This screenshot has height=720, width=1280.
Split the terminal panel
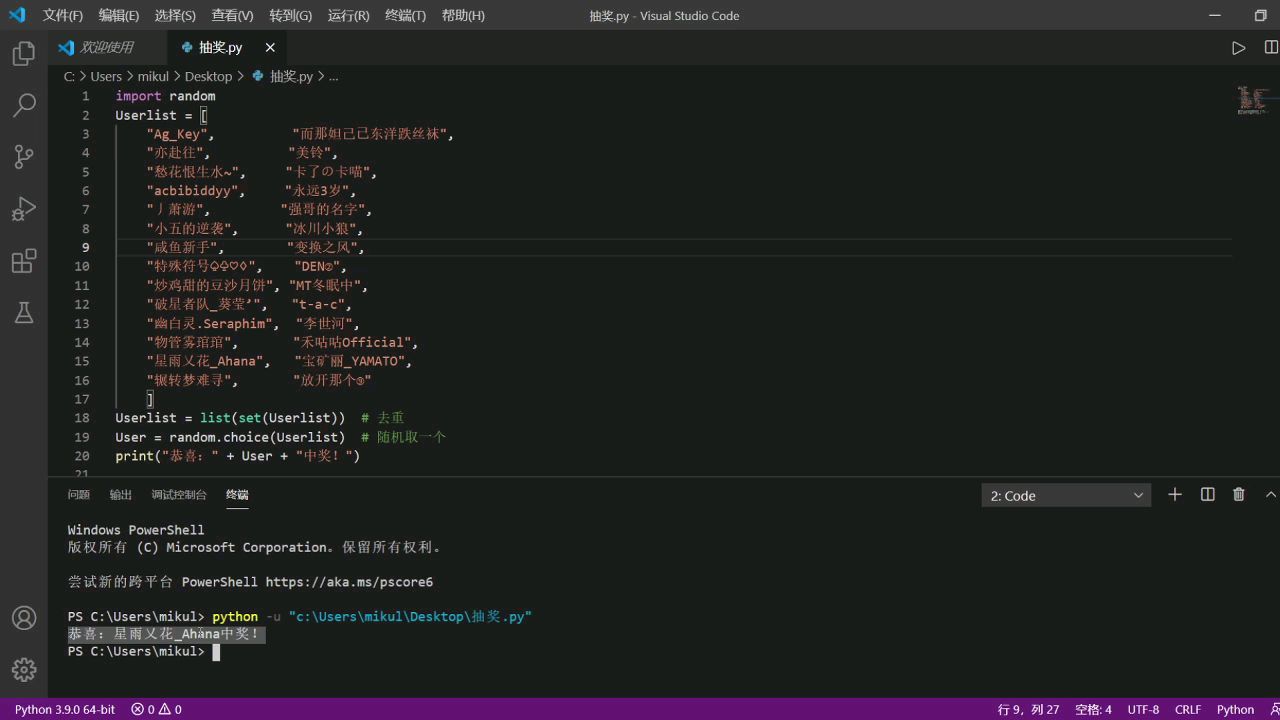(1207, 495)
